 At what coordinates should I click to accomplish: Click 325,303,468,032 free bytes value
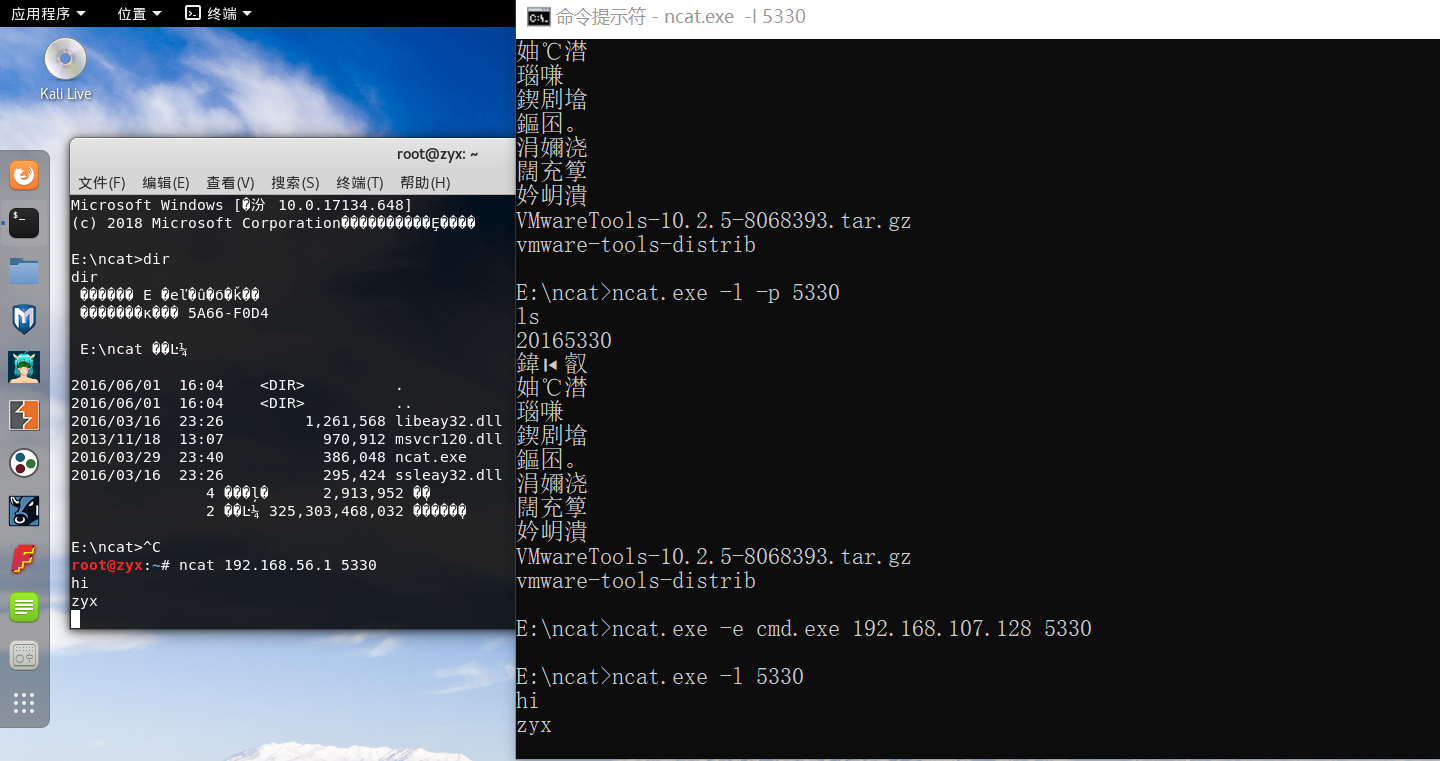(336, 511)
